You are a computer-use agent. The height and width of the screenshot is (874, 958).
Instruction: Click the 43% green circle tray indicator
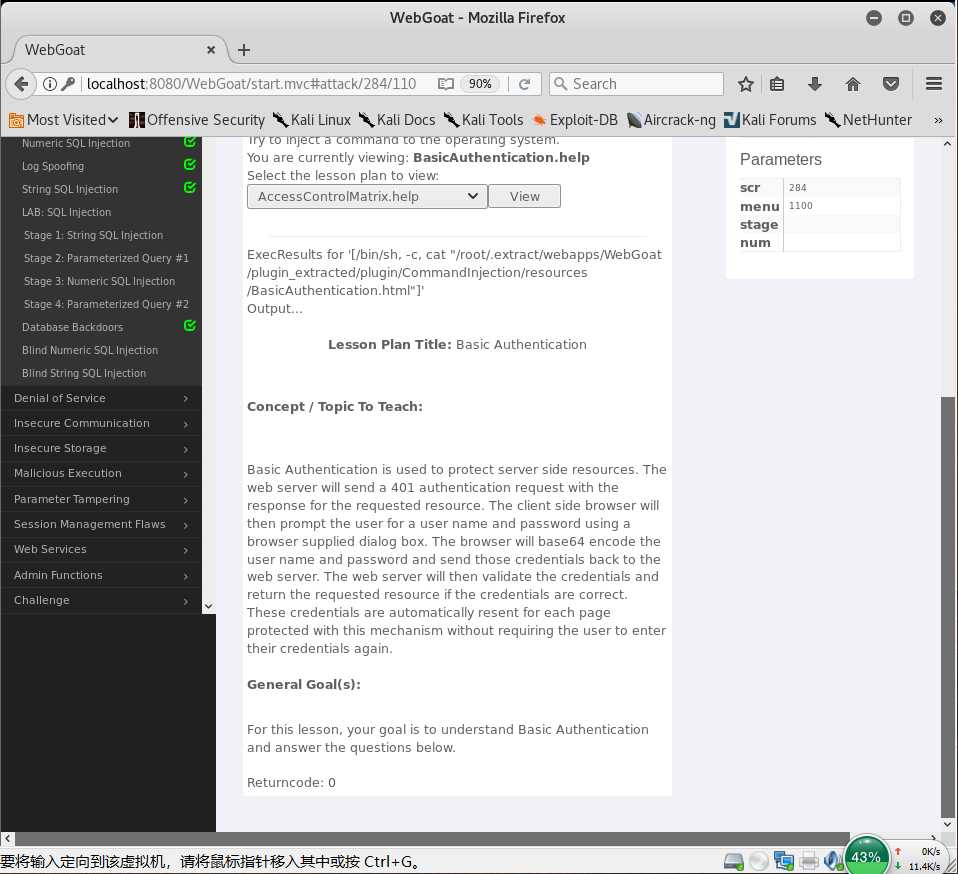coord(866,856)
